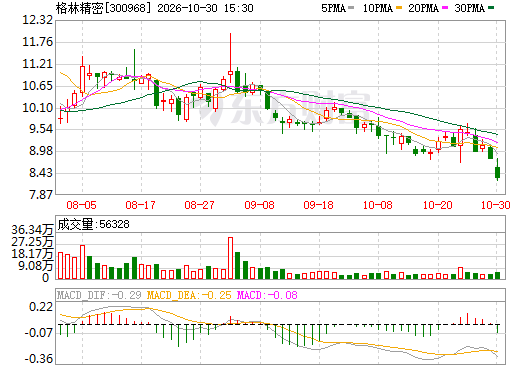Select the 10-20 date axis label

click(x=438, y=205)
